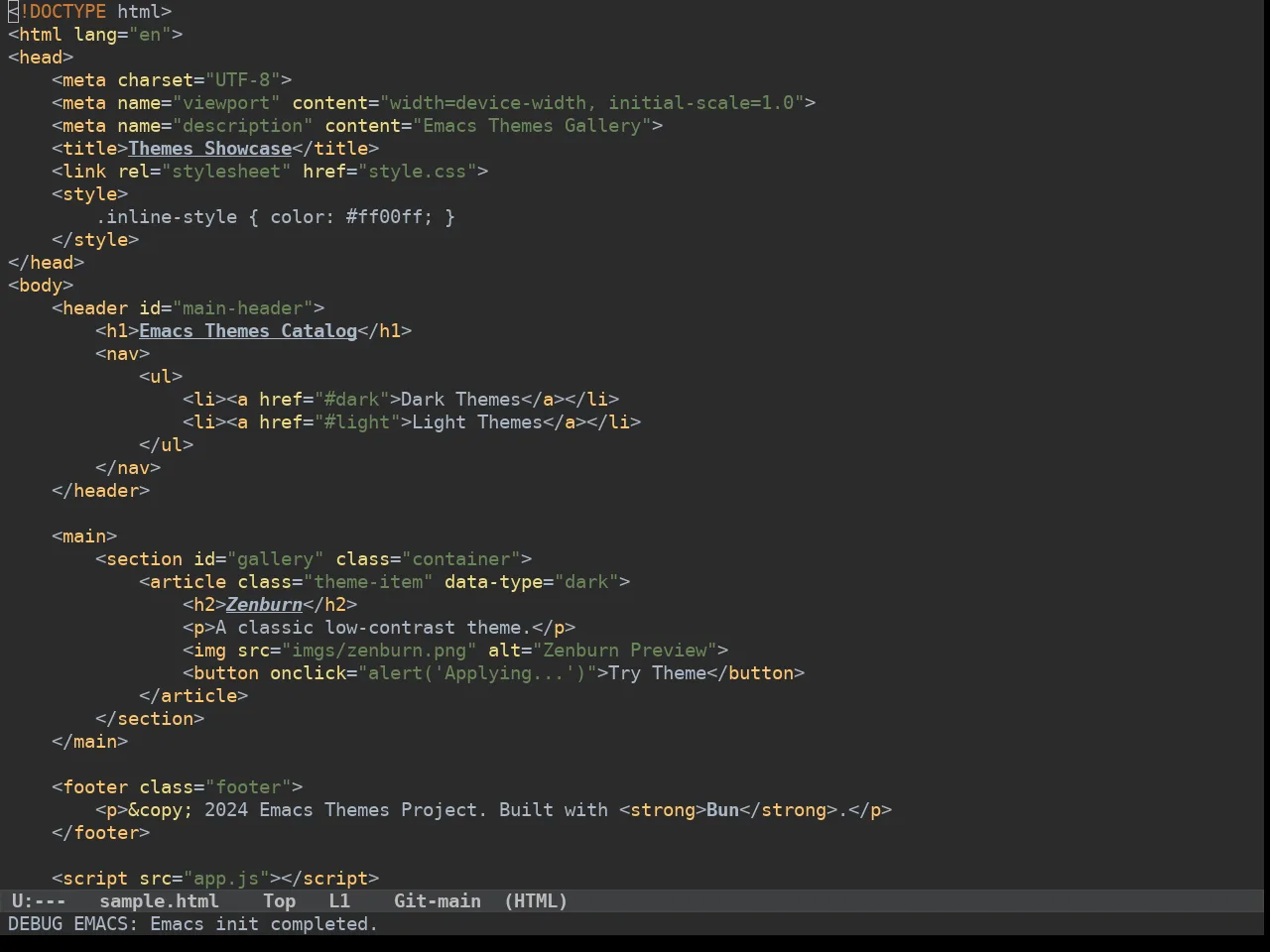Click 'Light Themes' link text

(x=477, y=422)
